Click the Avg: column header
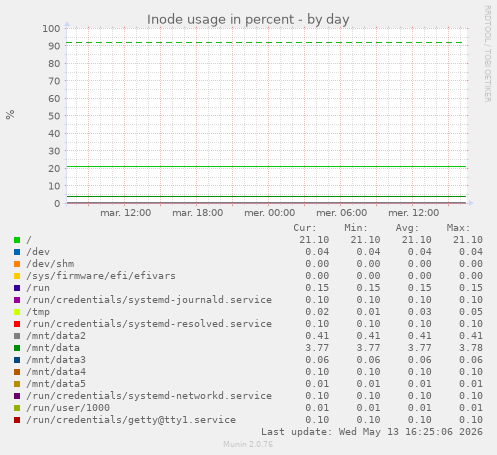This screenshot has width=497, height=455. pos(407,228)
